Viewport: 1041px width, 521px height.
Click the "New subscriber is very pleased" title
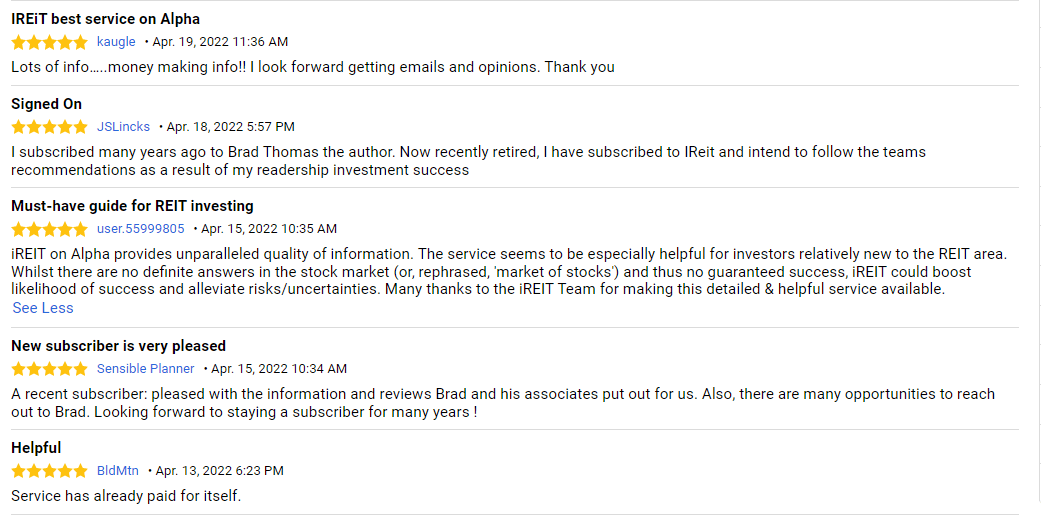pyautogui.click(x=118, y=346)
